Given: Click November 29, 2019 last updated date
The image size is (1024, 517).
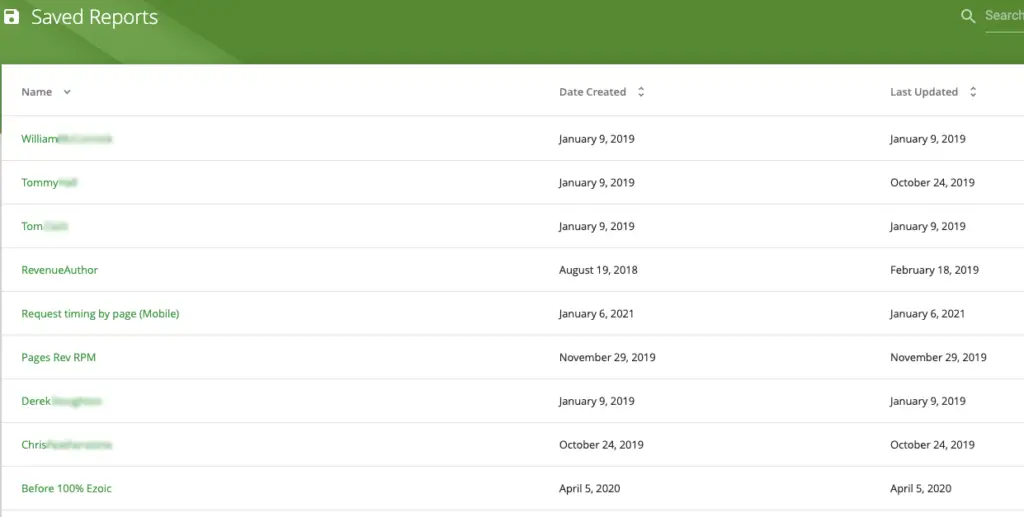Looking at the screenshot, I should pyautogui.click(x=938, y=357).
